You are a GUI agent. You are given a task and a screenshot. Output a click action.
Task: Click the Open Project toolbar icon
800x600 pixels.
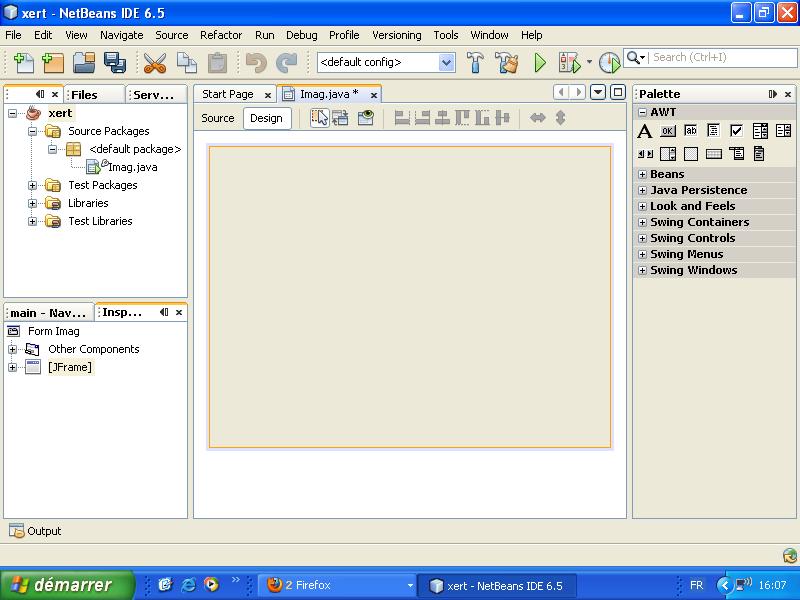[x=84, y=63]
